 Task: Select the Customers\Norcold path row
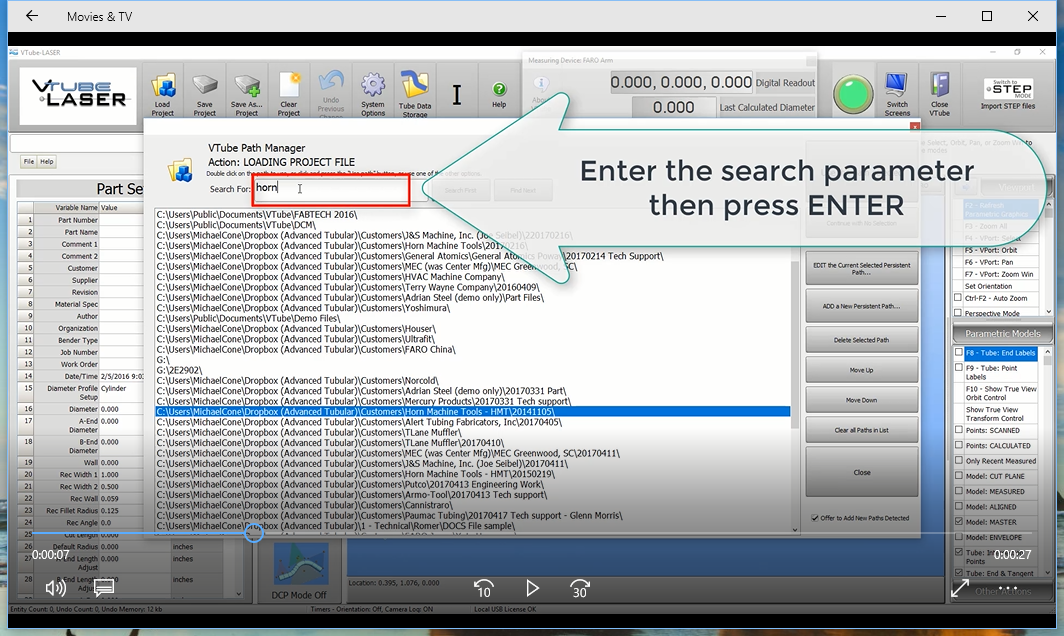(x=472, y=381)
